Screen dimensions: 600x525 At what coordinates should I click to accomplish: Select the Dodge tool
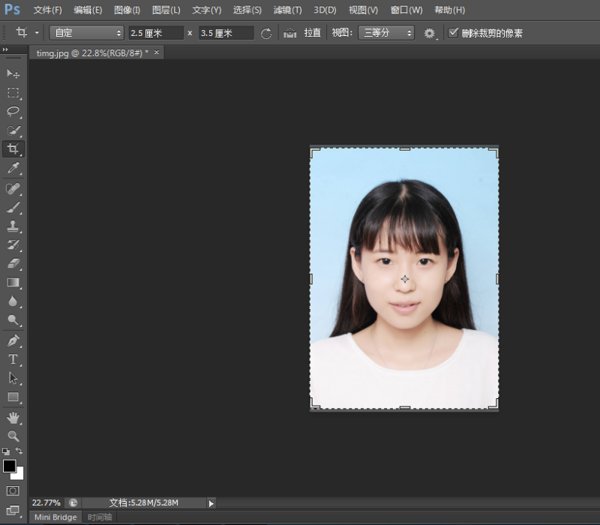click(x=13, y=320)
